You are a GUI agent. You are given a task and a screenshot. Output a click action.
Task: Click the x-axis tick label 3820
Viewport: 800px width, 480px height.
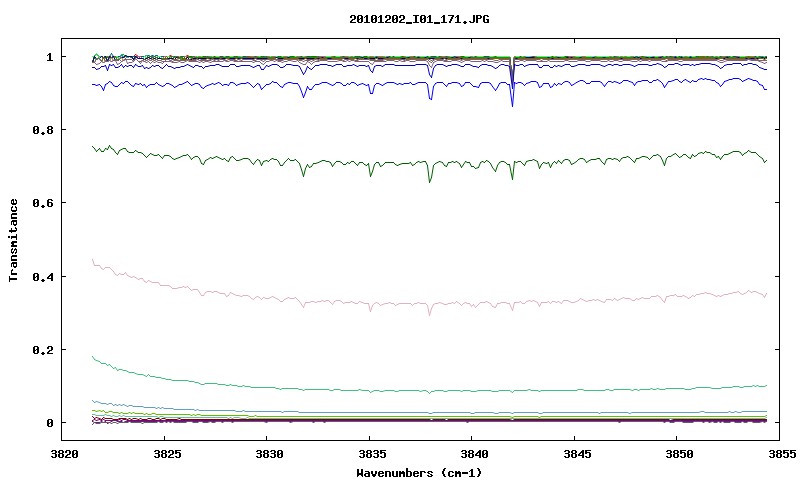[64, 454]
